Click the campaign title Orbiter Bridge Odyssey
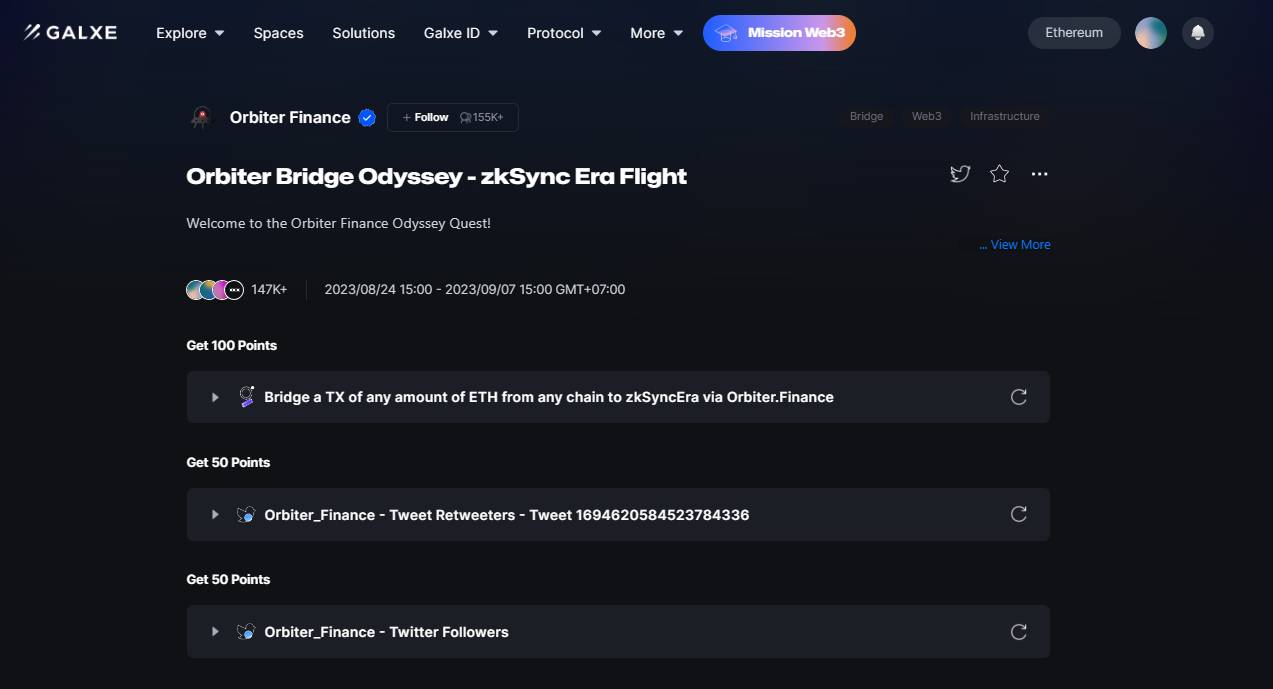The image size is (1273, 689). click(436, 177)
